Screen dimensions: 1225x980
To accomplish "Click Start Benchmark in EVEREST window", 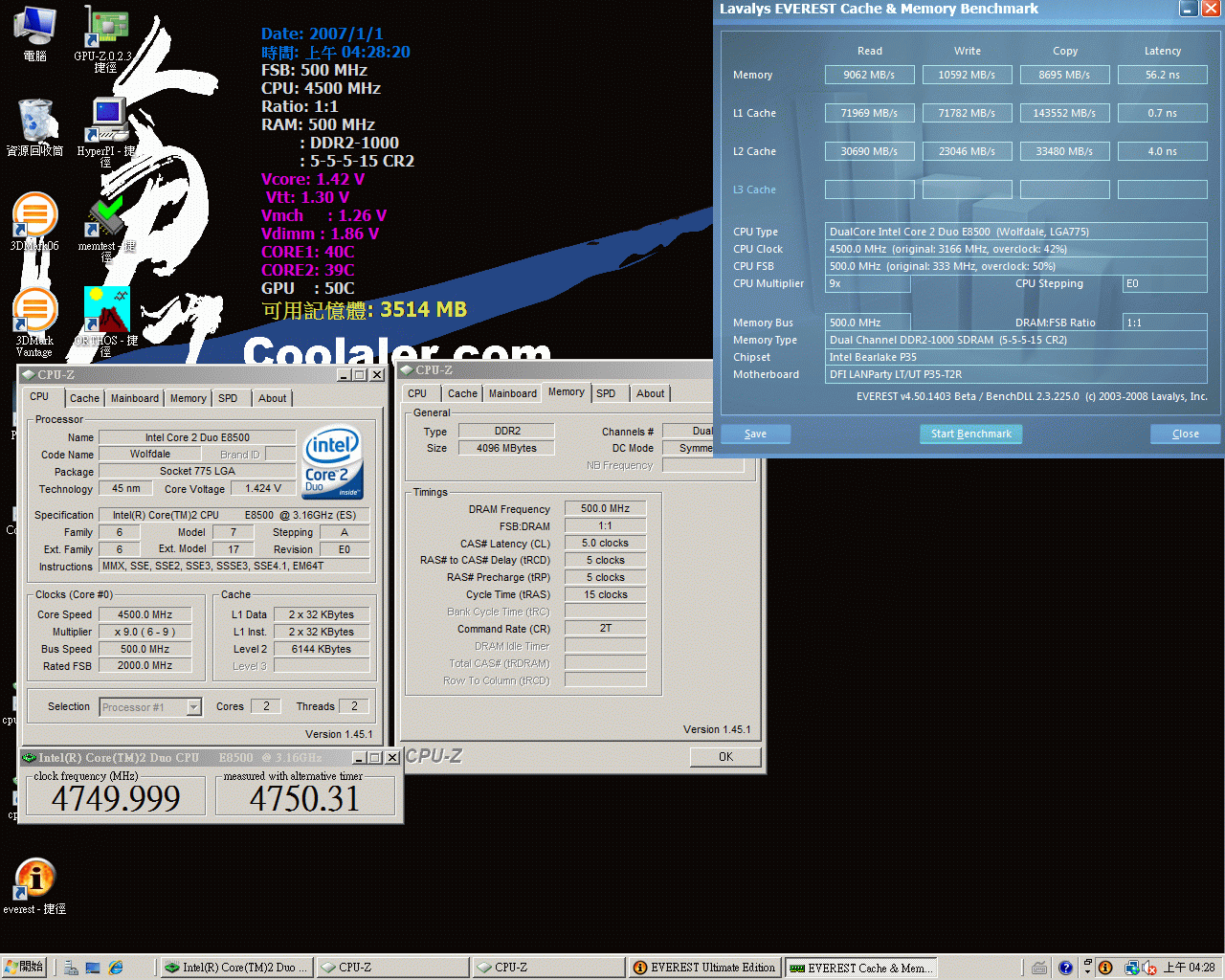I will point(971,434).
